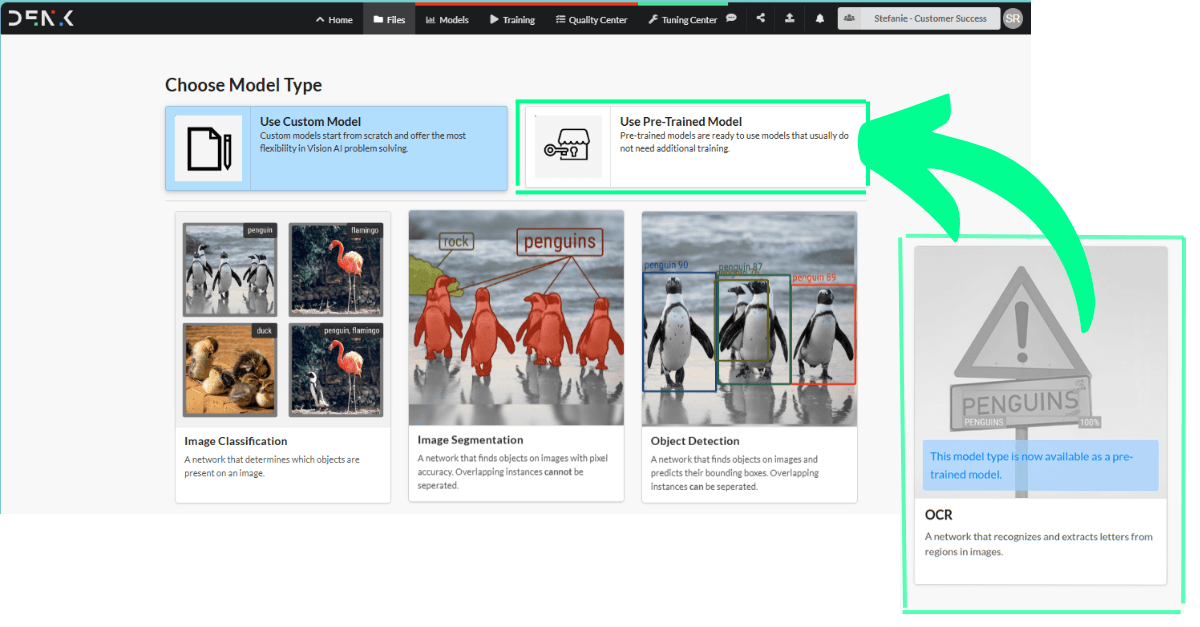Open the Files tab
Viewport: 1200px width, 627px height.
click(389, 19)
